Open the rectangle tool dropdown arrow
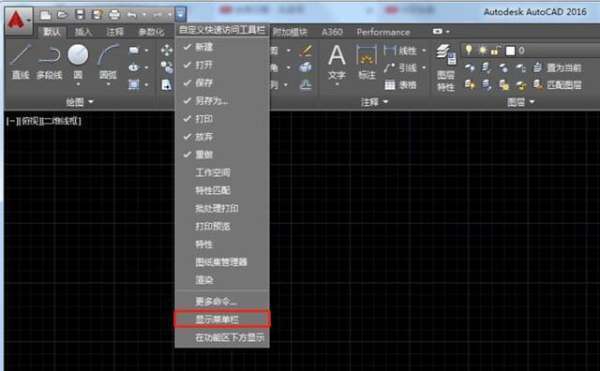600x371 pixels. coord(146,50)
